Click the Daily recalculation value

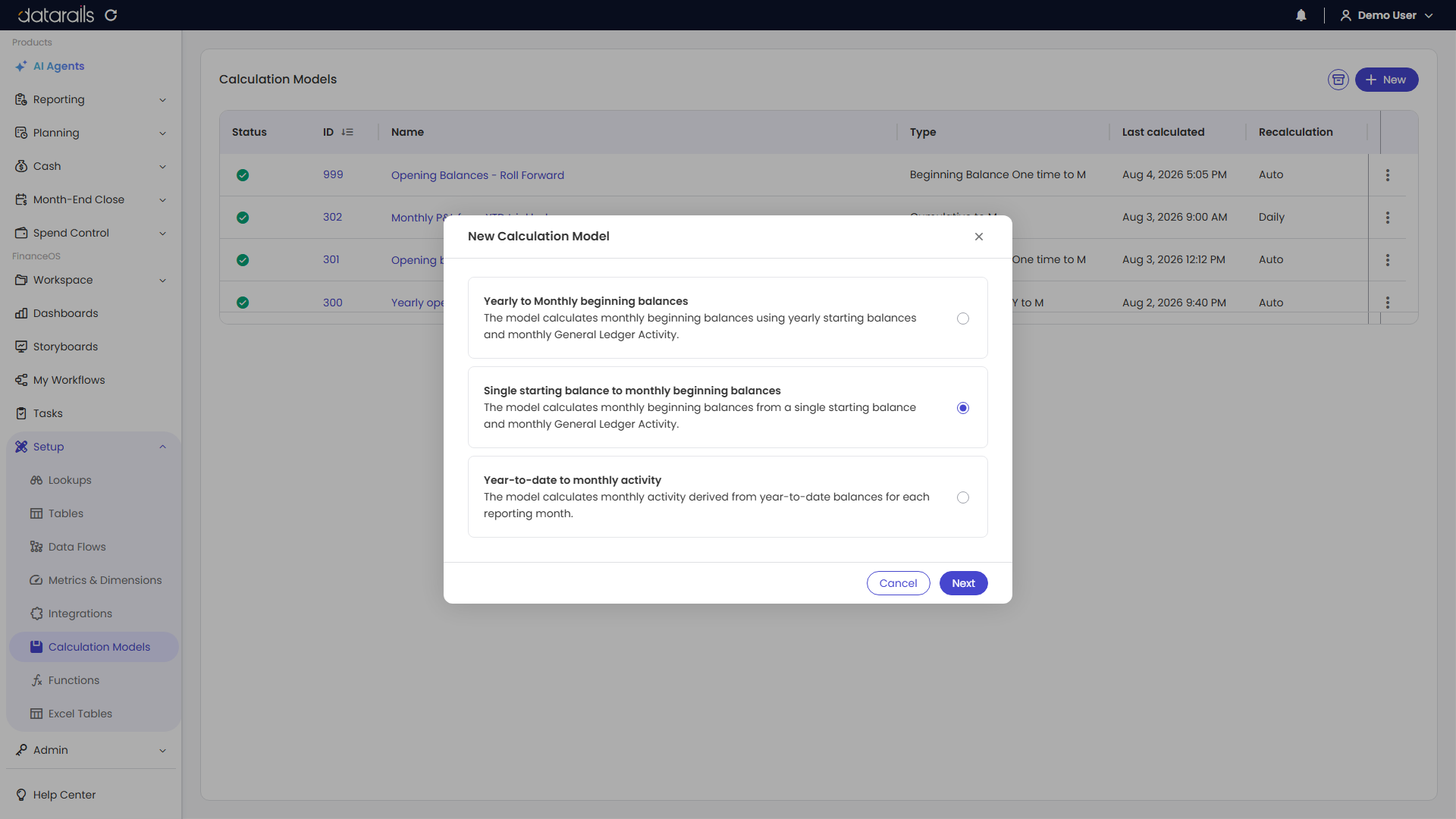click(x=1272, y=217)
